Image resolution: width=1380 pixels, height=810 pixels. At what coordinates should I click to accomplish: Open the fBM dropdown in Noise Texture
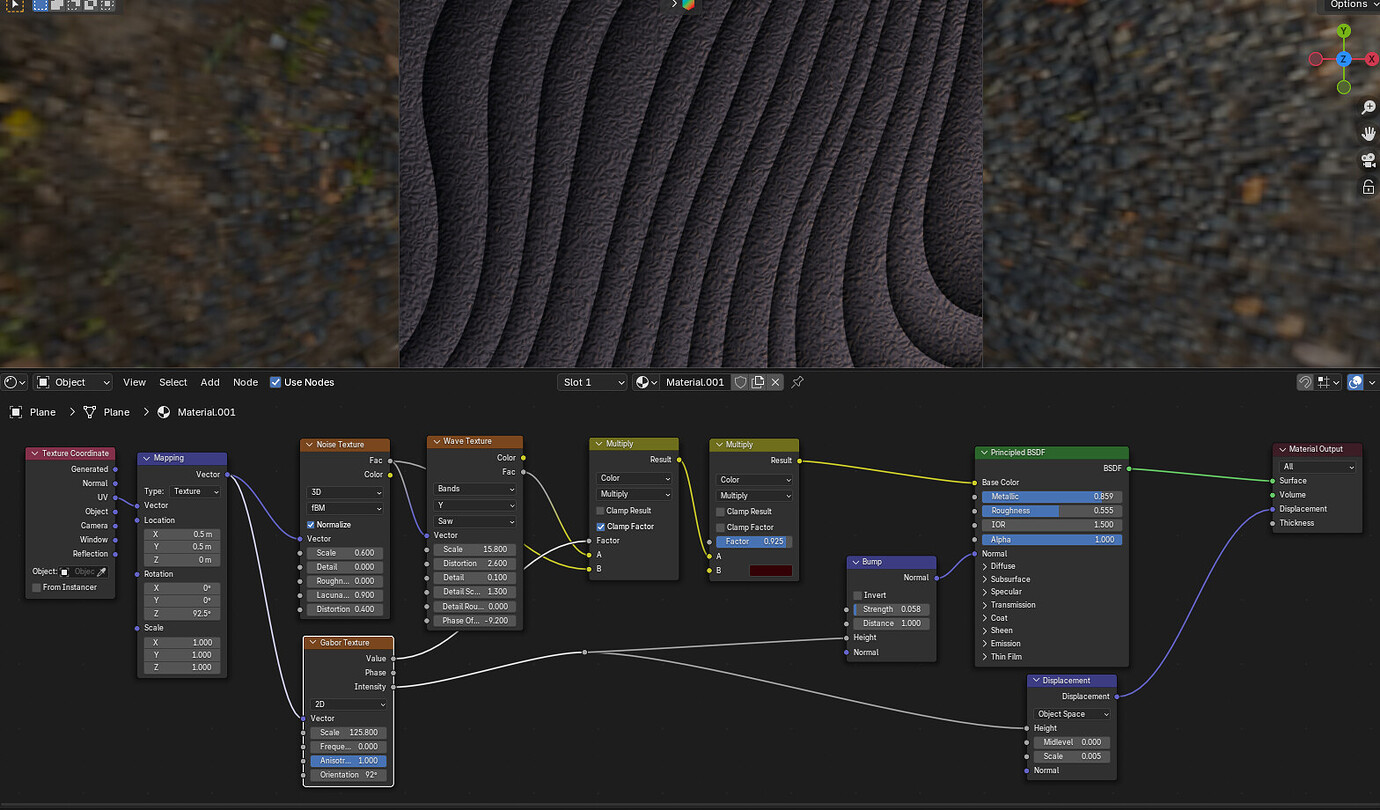point(345,508)
